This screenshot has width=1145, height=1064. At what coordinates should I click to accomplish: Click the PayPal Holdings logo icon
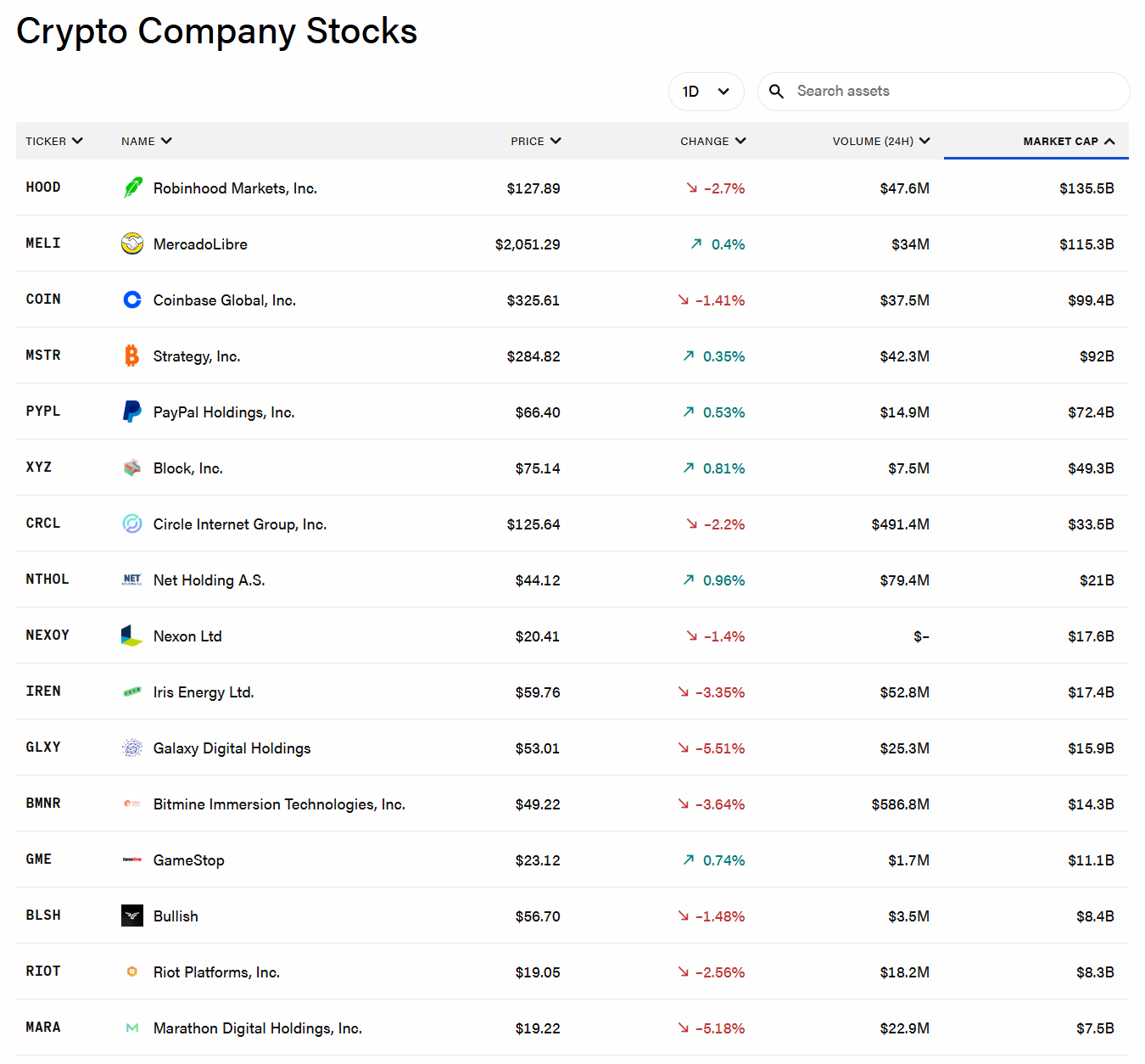point(132,412)
